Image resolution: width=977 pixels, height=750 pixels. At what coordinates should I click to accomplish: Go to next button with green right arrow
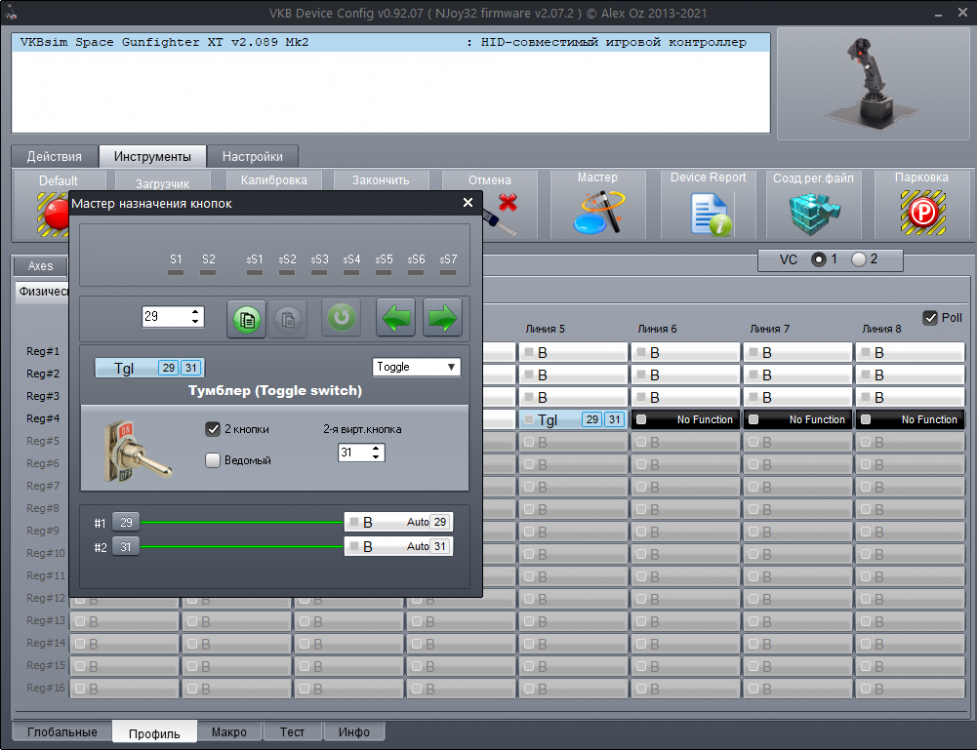click(x=442, y=318)
